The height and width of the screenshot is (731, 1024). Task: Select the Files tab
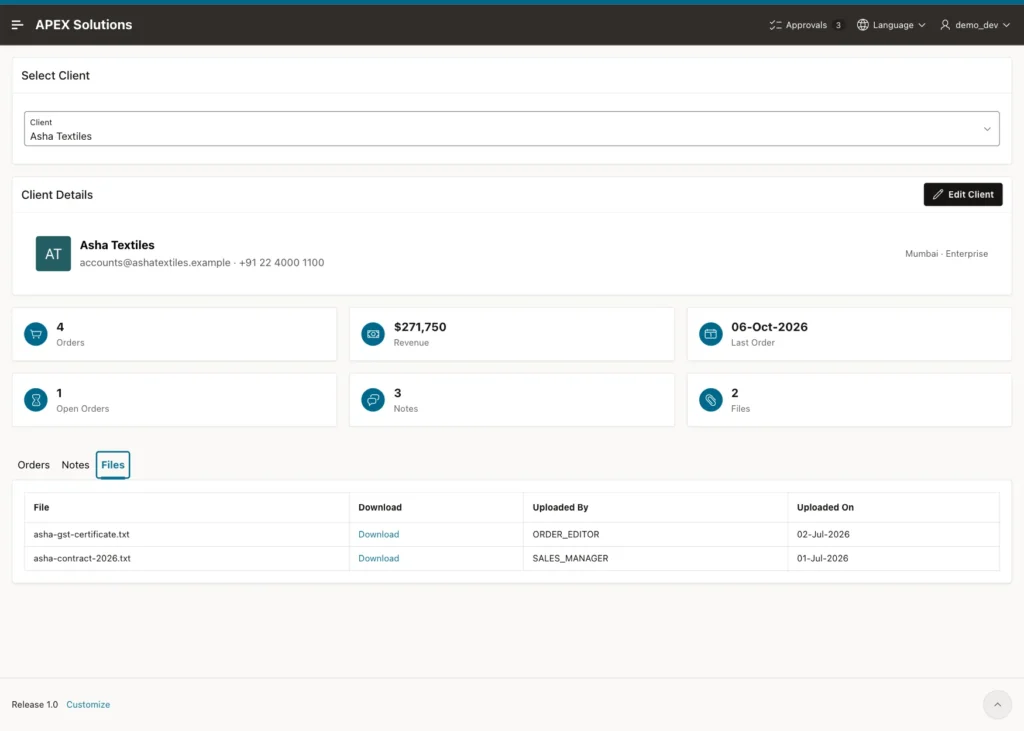point(113,465)
